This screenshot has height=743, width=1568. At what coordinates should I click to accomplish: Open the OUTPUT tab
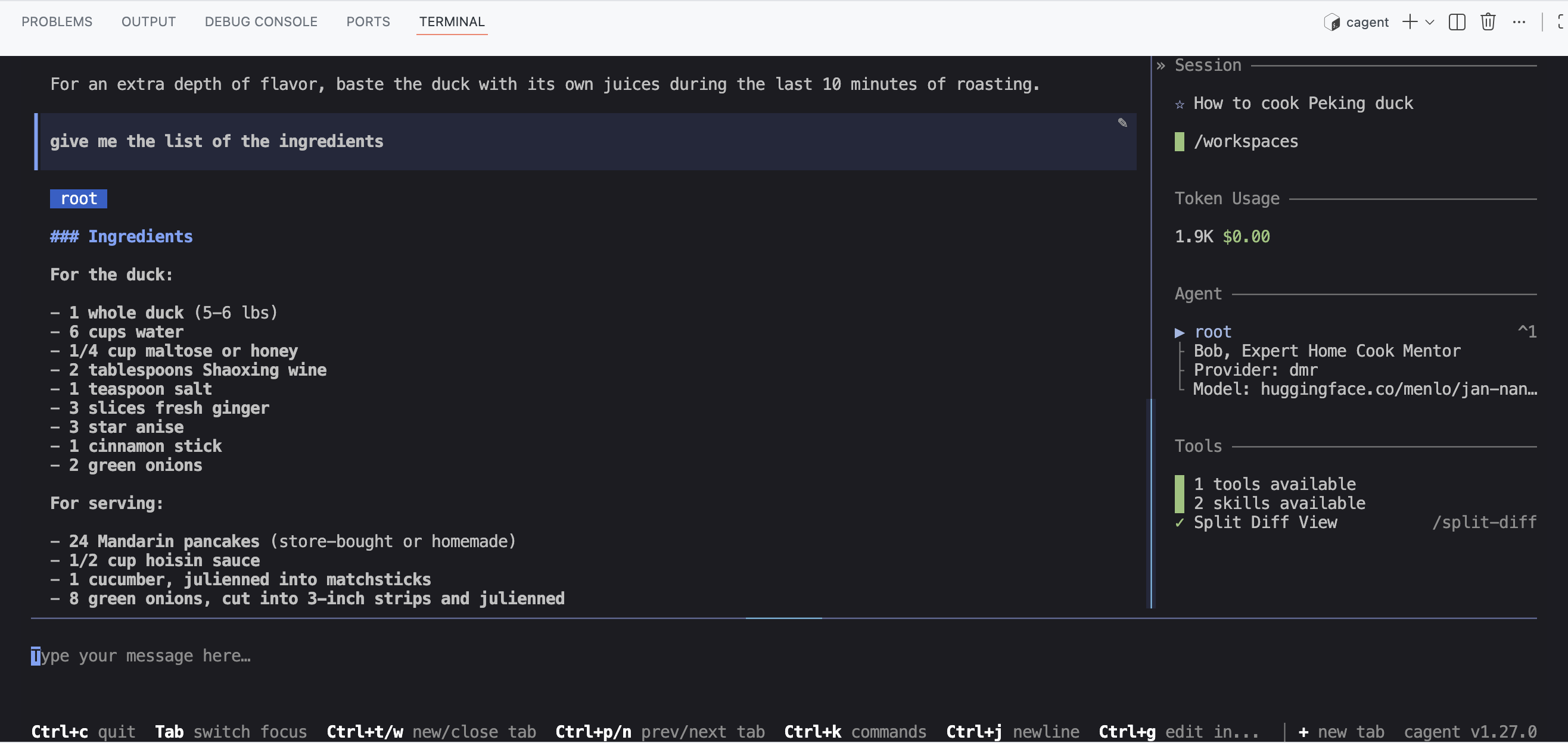148,22
